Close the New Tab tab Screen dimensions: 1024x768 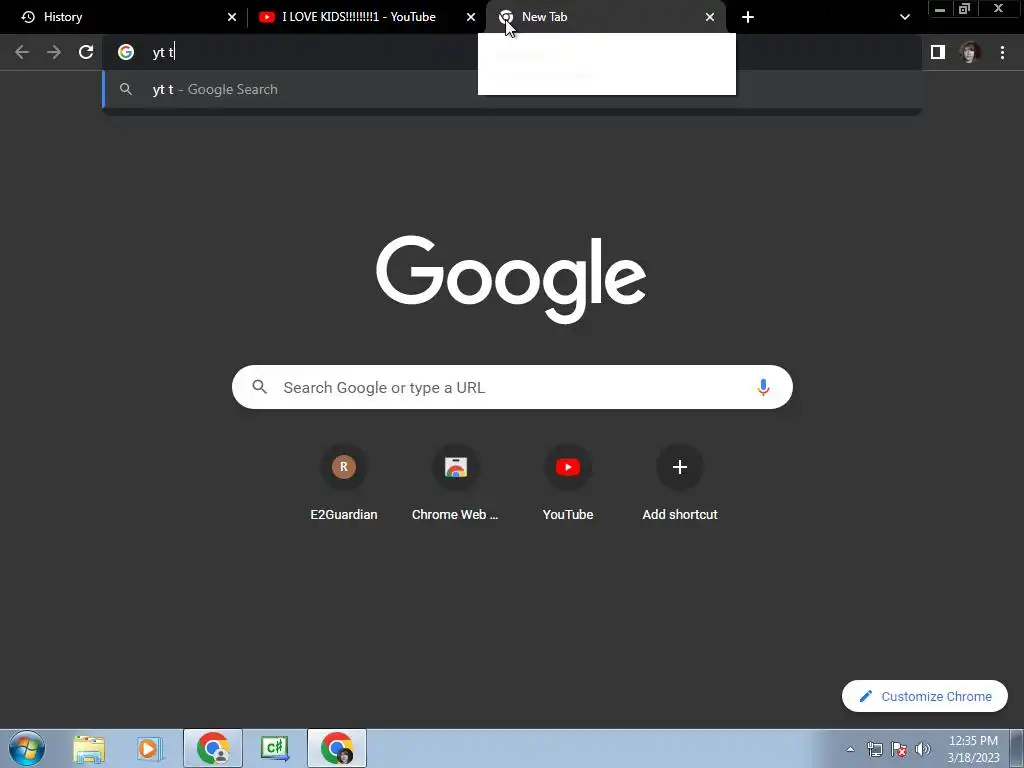710,17
